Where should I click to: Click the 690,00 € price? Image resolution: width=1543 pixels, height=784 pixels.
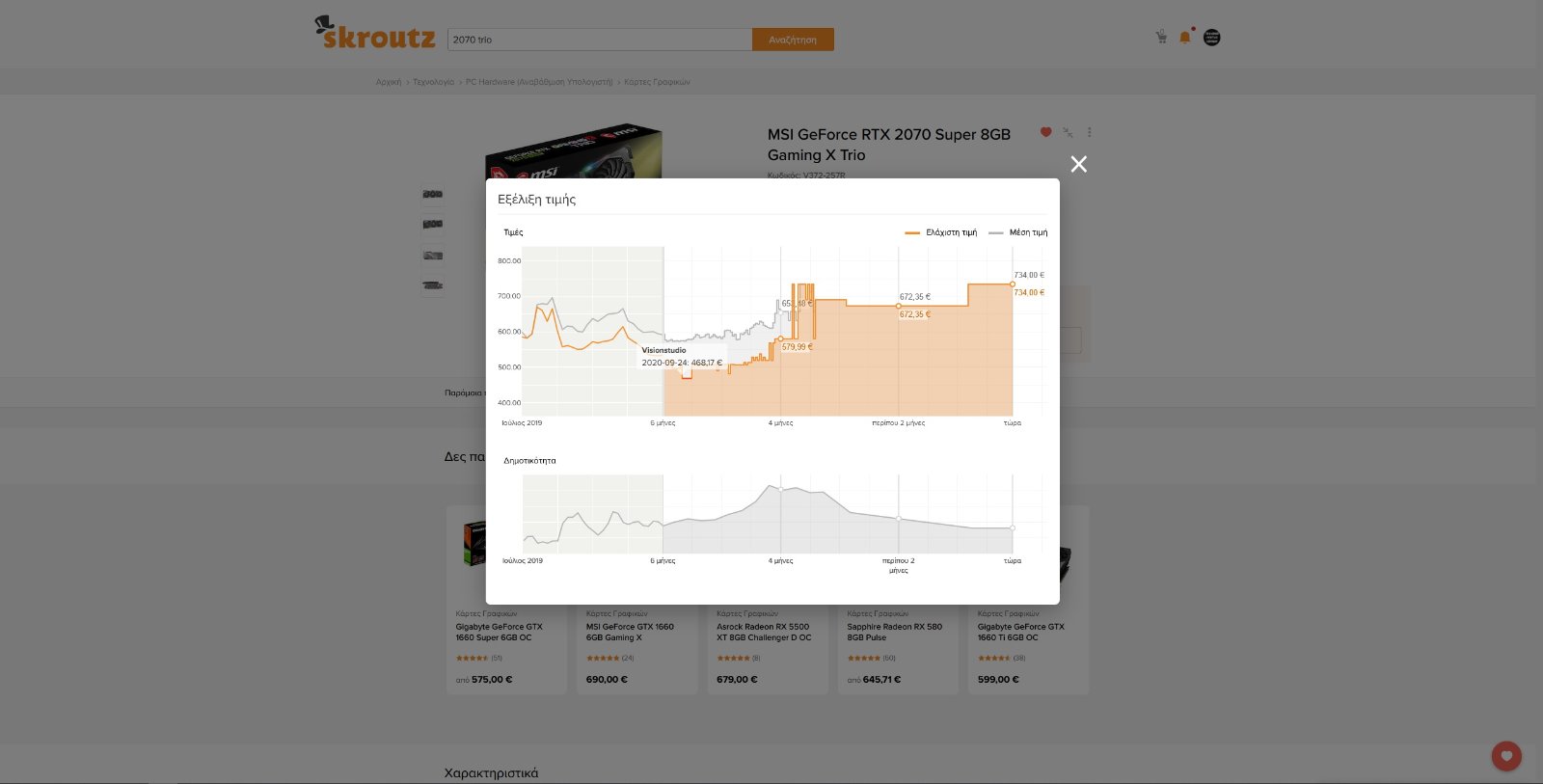tap(607, 680)
